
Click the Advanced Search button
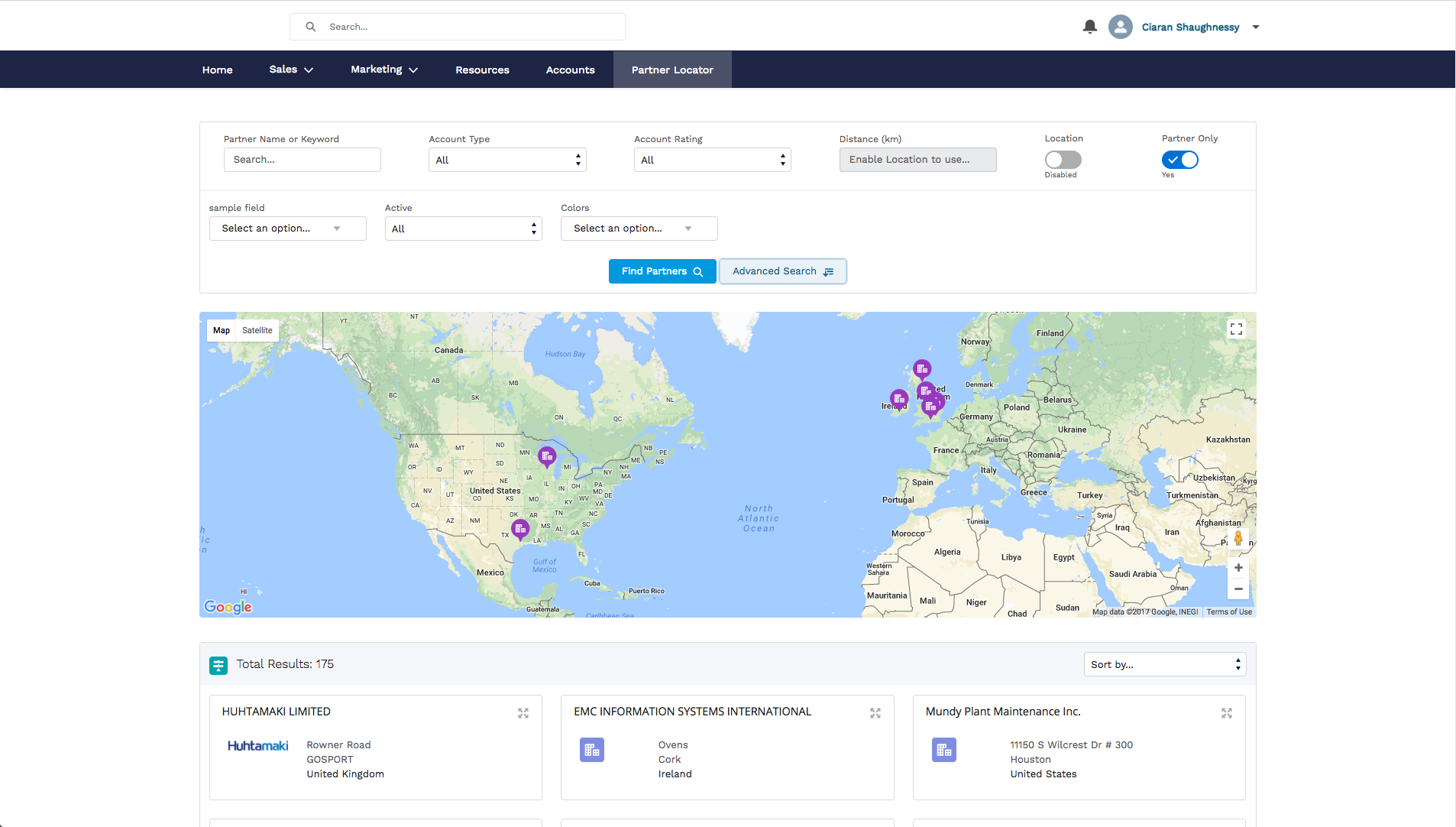pos(782,271)
